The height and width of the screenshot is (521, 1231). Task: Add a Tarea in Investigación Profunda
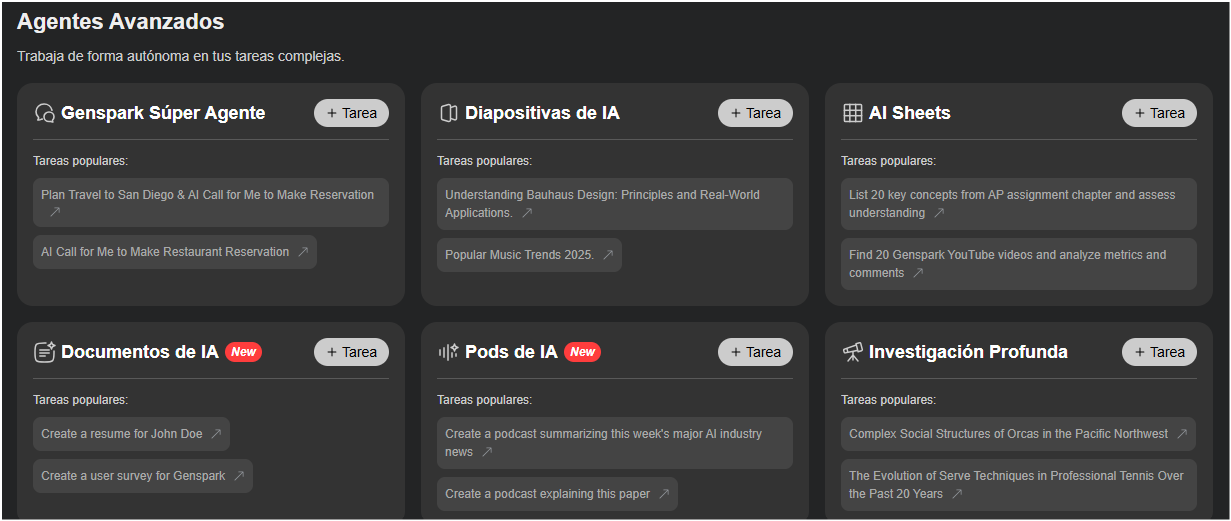point(1159,352)
